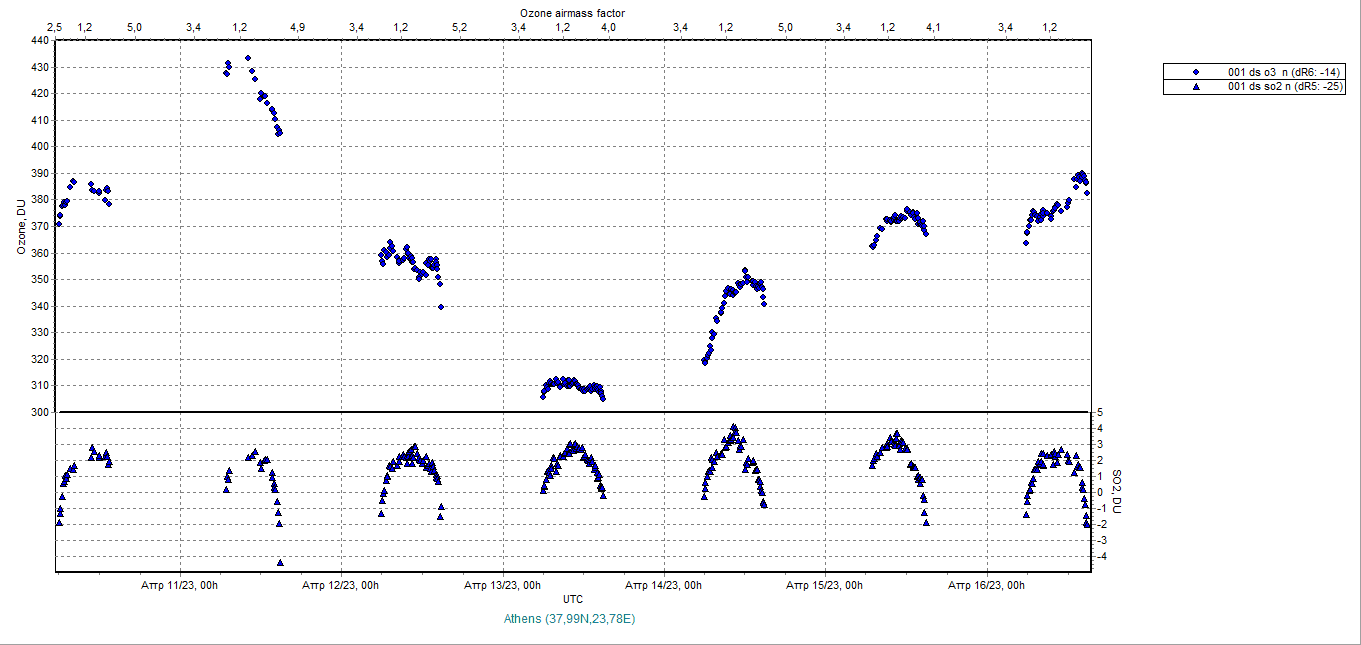Viewport: 1361px width, 645px height.
Task: Click the Athens location caption below the chart
Action: tap(570, 619)
